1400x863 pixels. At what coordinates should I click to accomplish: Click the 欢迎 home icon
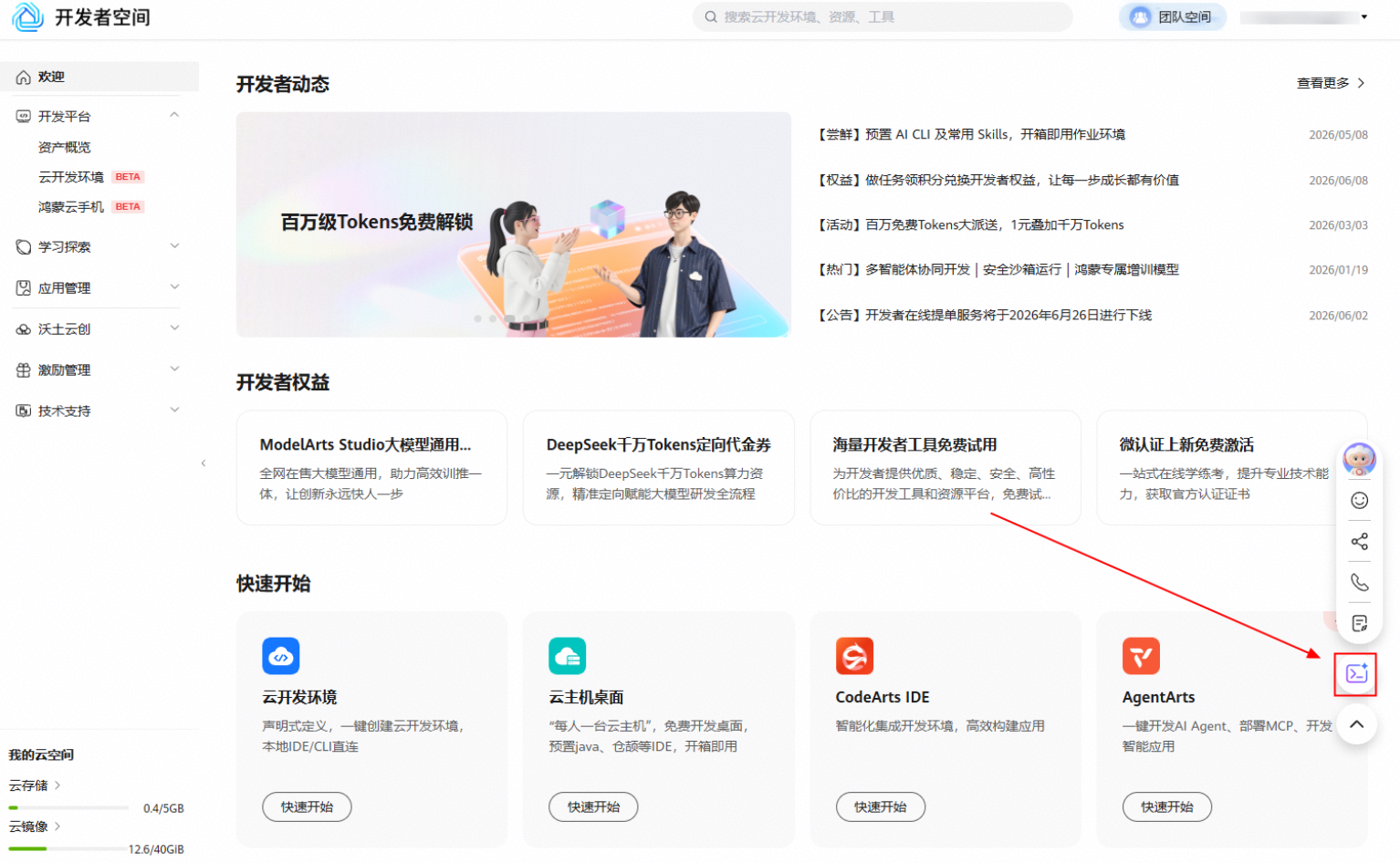tap(24, 78)
